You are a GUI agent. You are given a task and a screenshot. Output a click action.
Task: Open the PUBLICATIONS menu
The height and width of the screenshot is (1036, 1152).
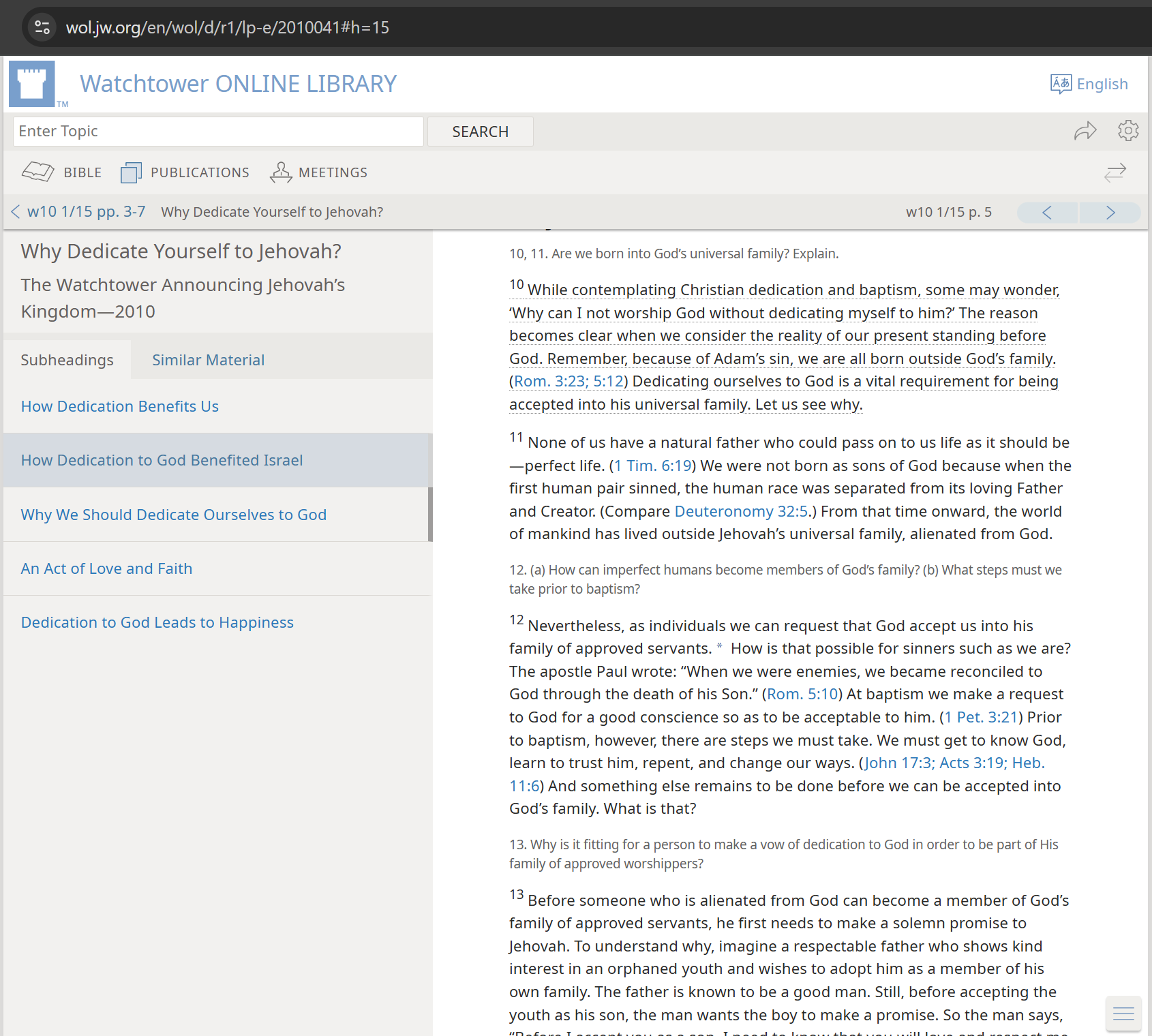point(185,172)
